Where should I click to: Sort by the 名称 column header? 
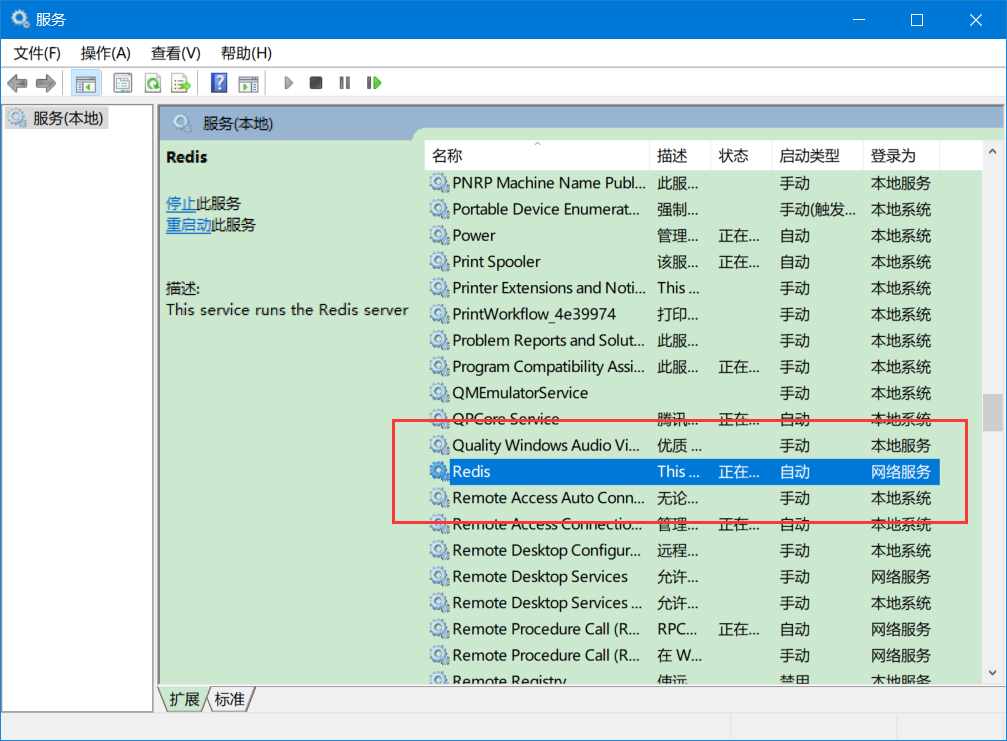tap(536, 155)
